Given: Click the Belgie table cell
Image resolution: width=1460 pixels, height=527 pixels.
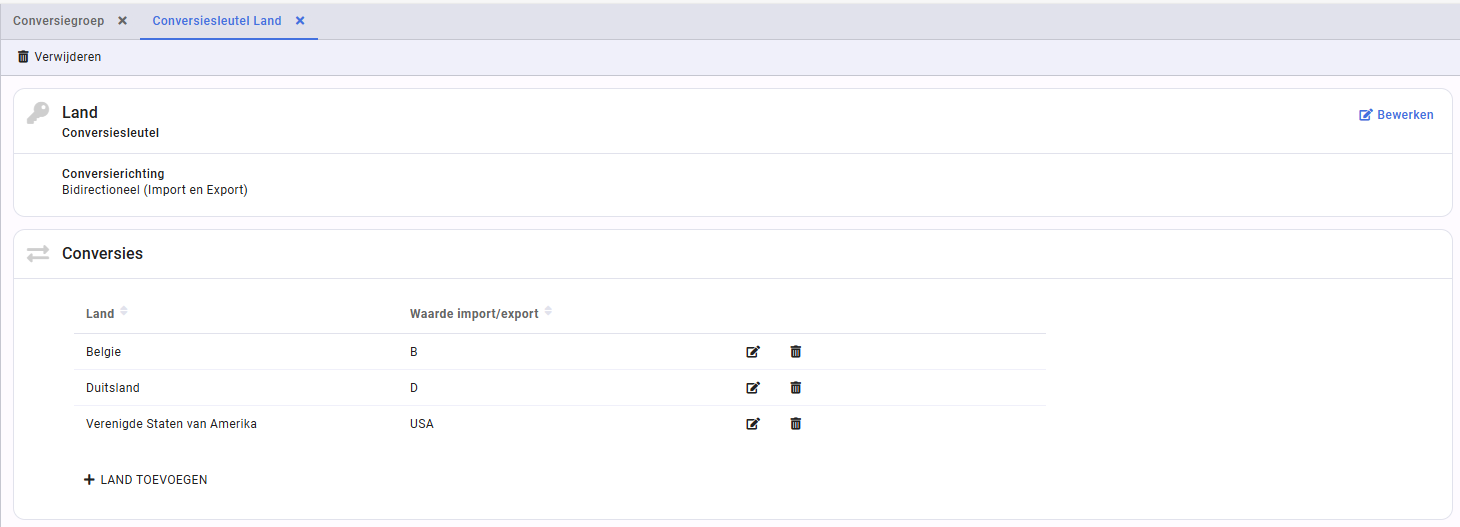Looking at the screenshot, I should click(104, 352).
